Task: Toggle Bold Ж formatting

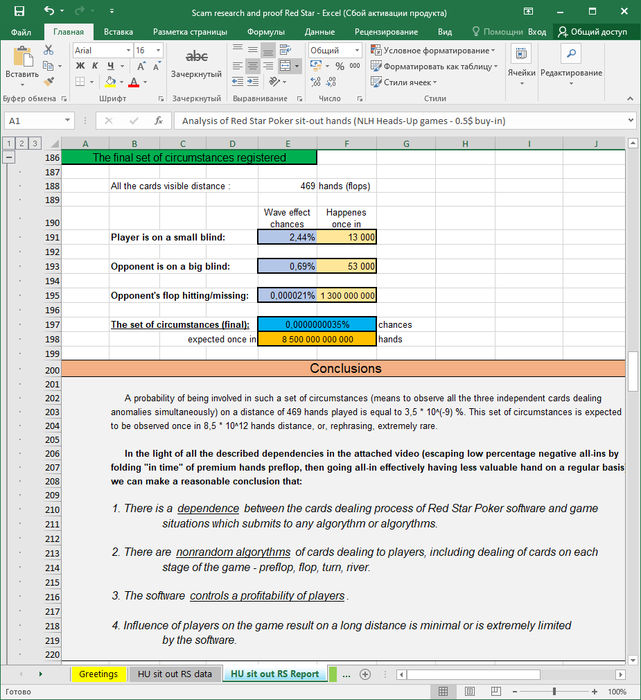Action: click(80, 66)
